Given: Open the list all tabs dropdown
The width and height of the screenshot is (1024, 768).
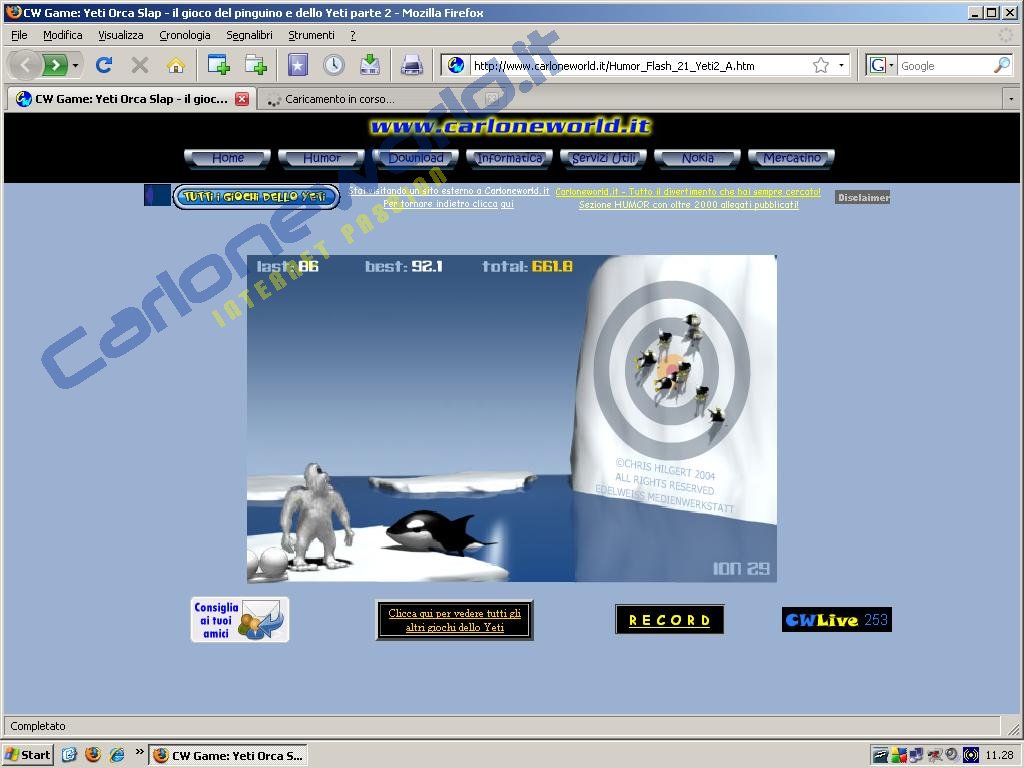Looking at the screenshot, I should point(1011,99).
